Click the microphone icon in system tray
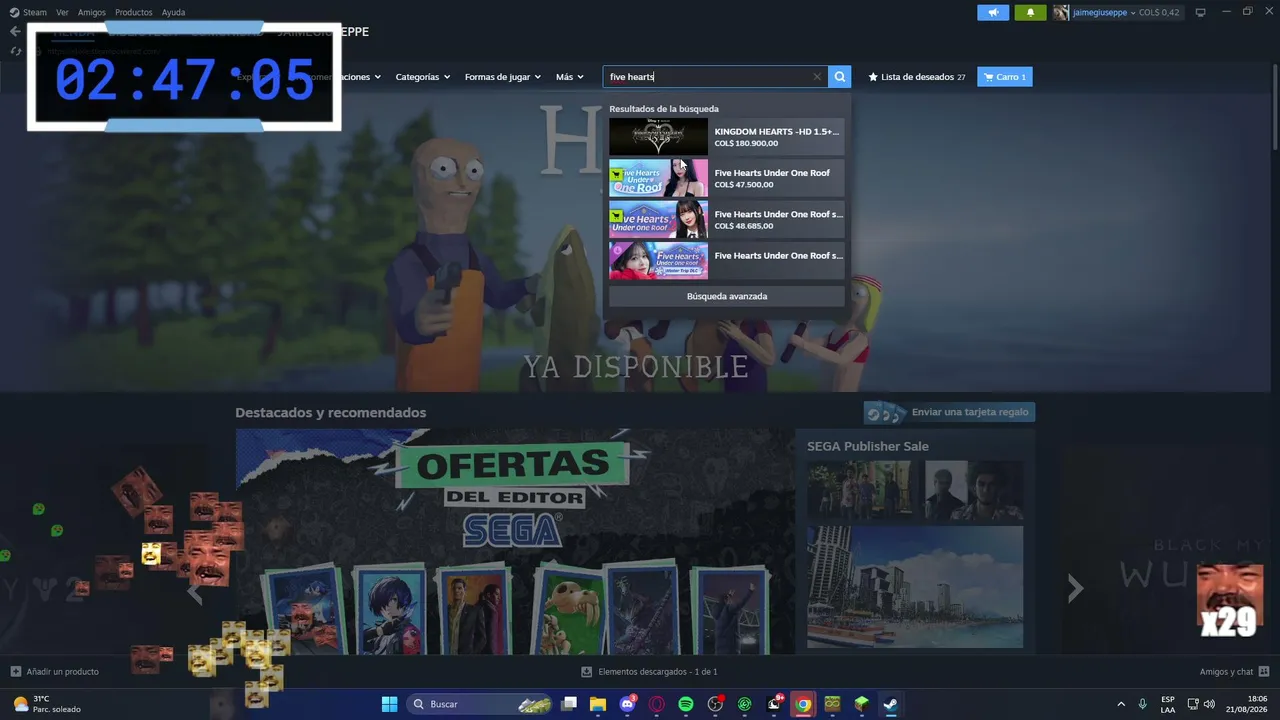1280x720 pixels. pos(1143,704)
